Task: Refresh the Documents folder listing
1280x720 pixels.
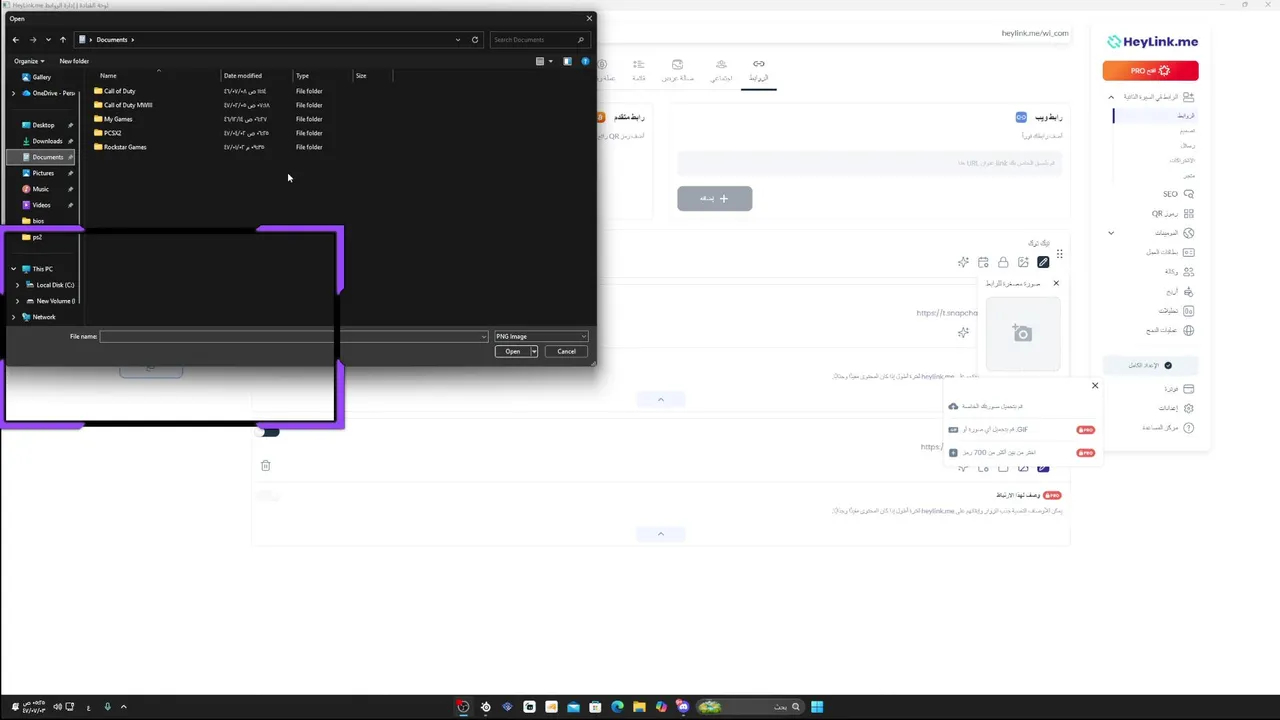Action: (475, 40)
